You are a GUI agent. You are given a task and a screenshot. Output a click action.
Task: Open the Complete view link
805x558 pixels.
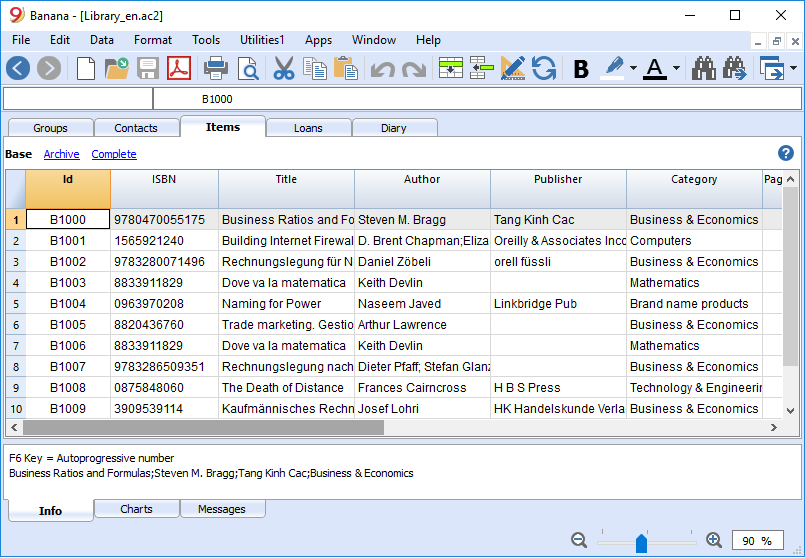pos(114,154)
